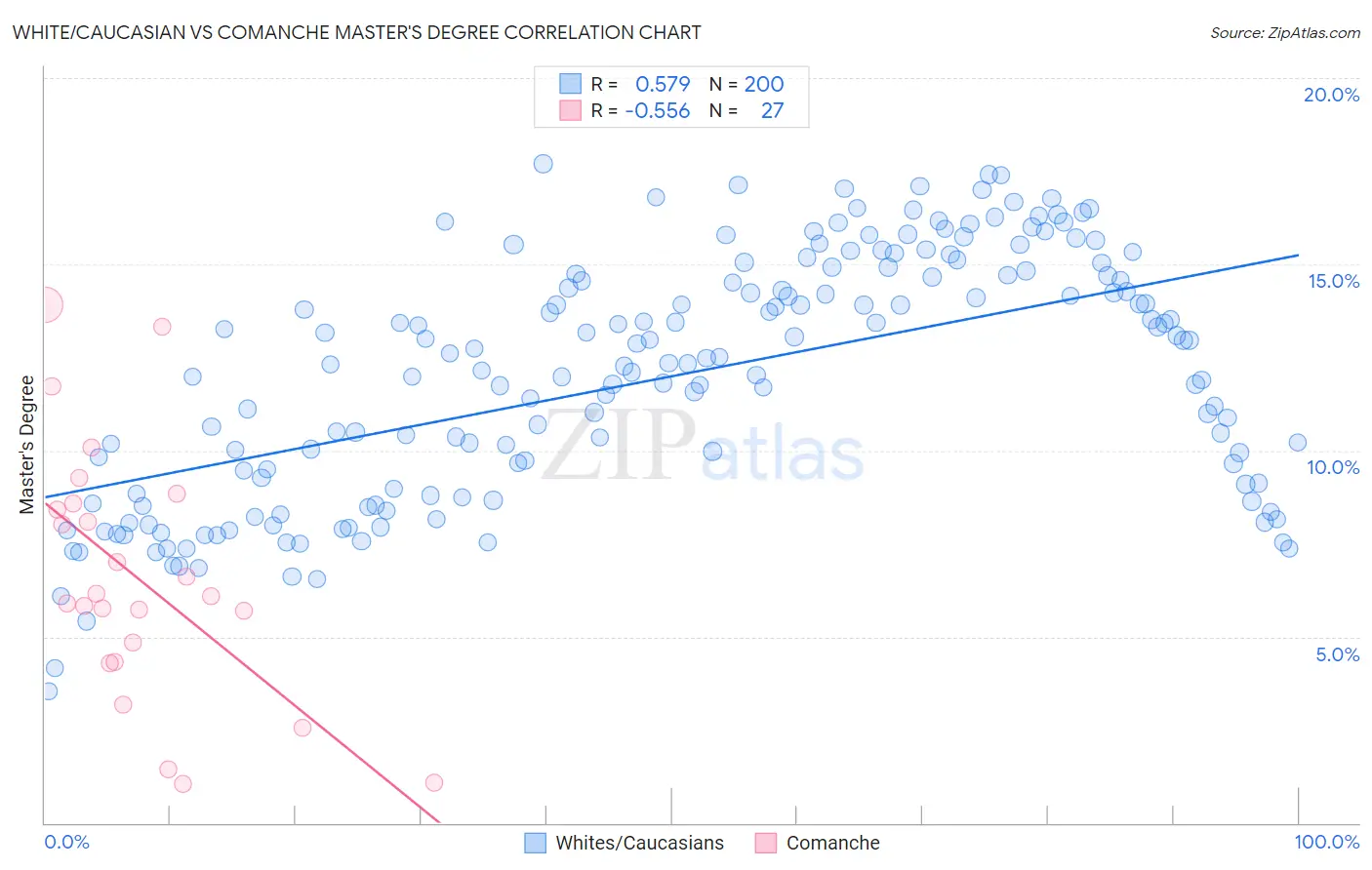Click the 100.0% x-axis label

[1327, 842]
